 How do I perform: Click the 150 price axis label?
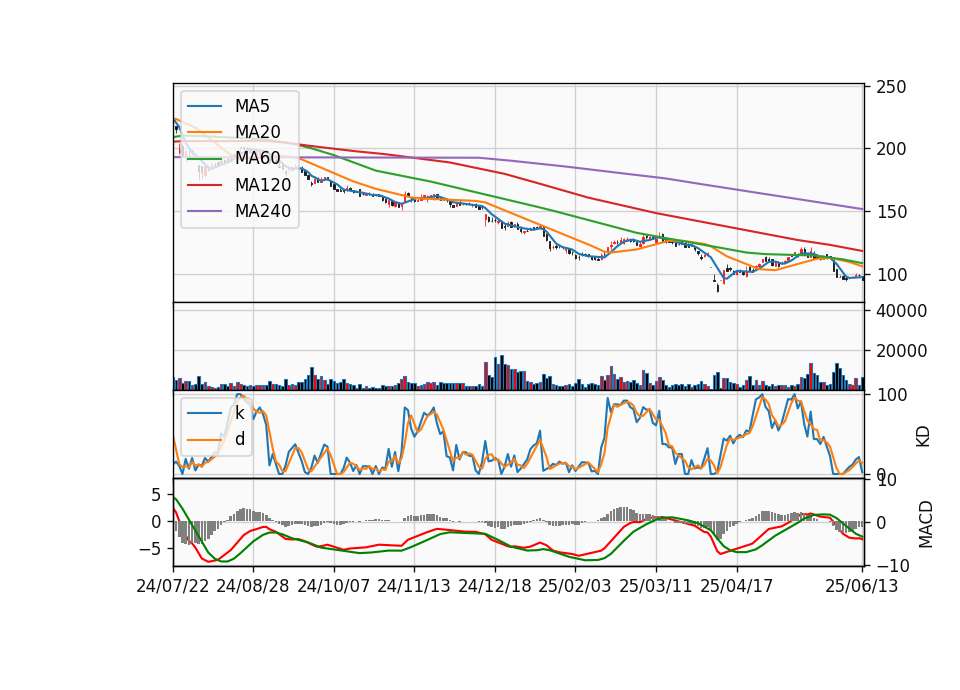point(891,212)
